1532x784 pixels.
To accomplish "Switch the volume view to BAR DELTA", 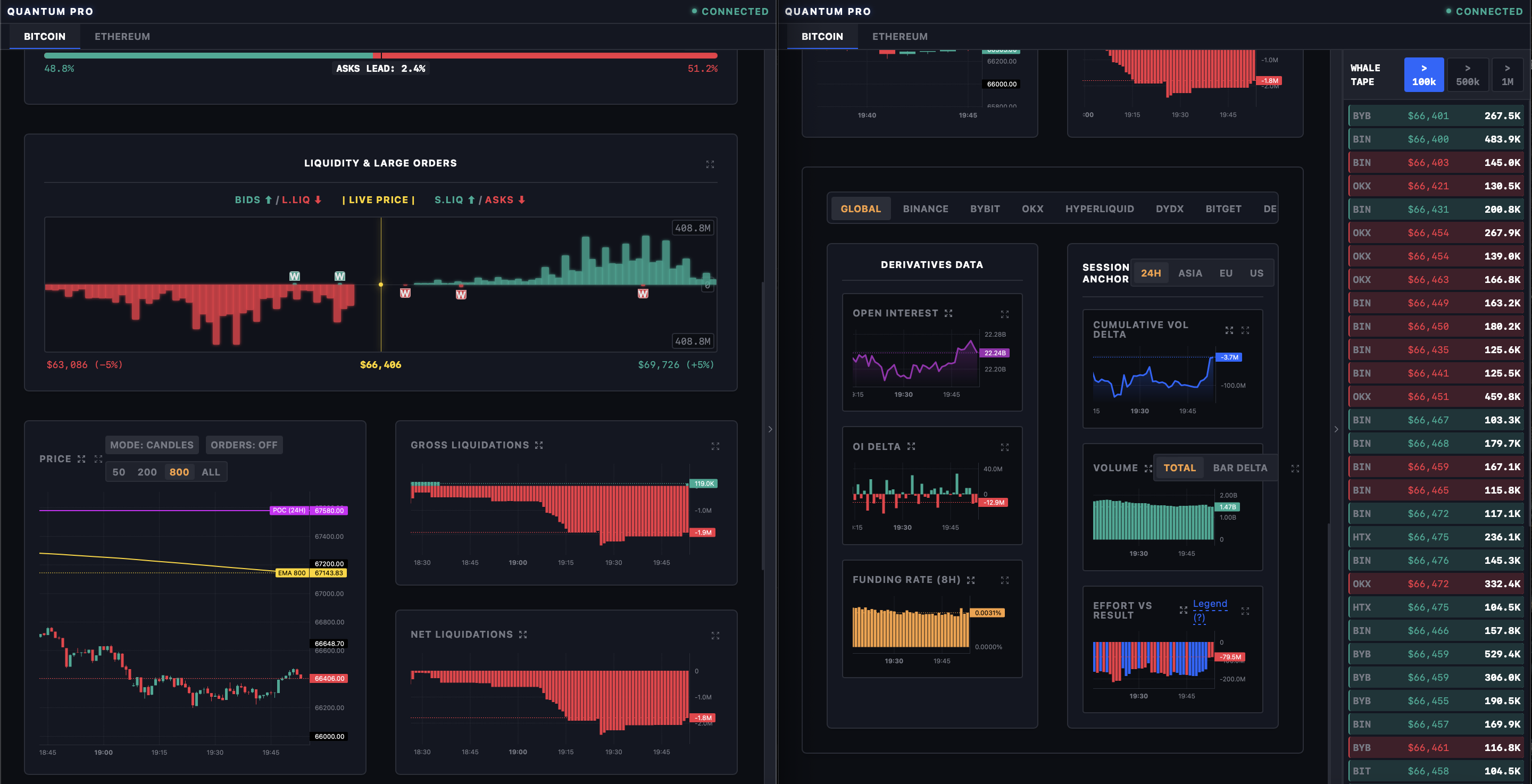I will (x=1239, y=468).
